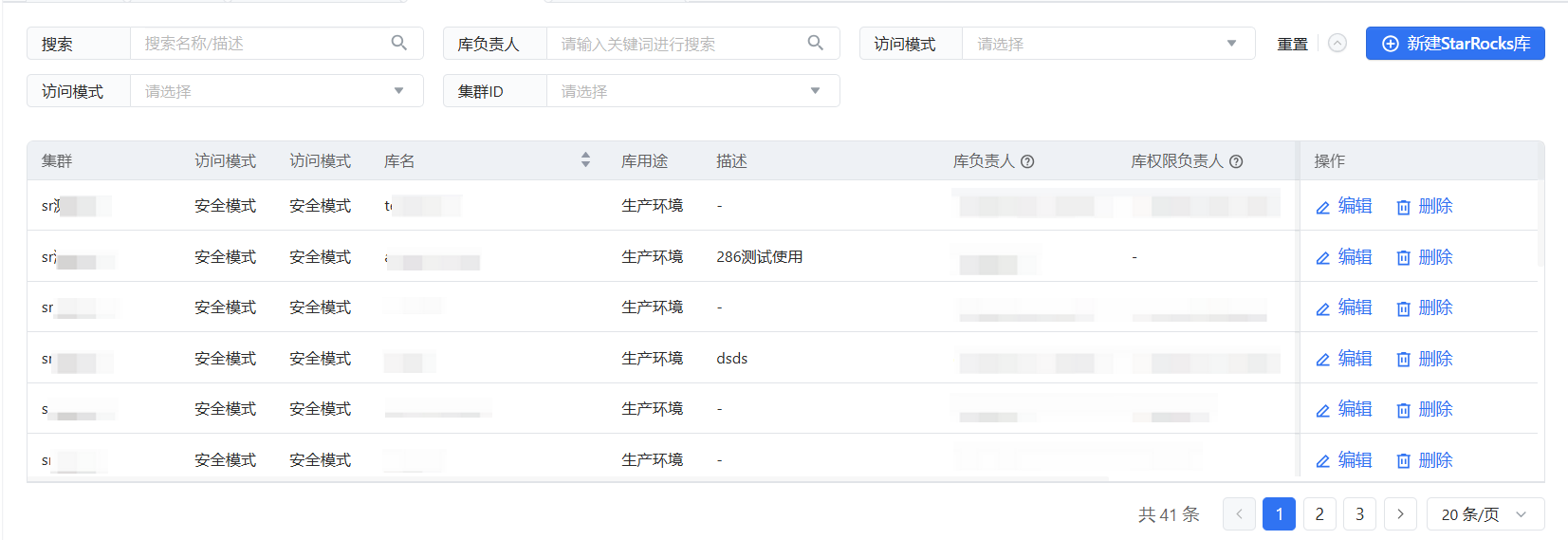This screenshot has height=540, width=1568.
Task: Expand the 集群ID dropdown
Action: (x=692, y=91)
